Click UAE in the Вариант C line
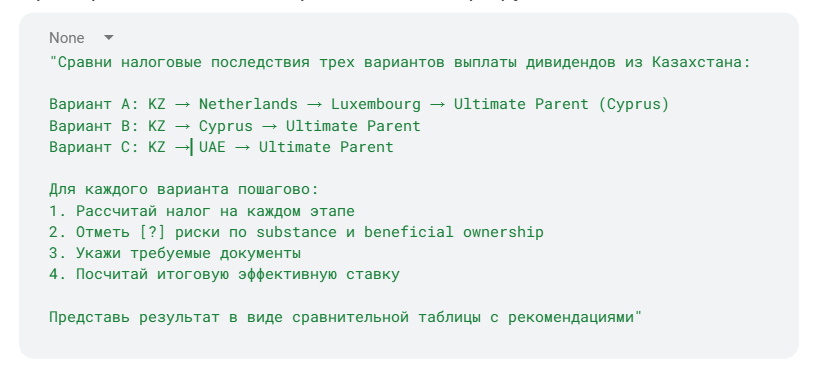This screenshot has width=827, height=383. 212,147
